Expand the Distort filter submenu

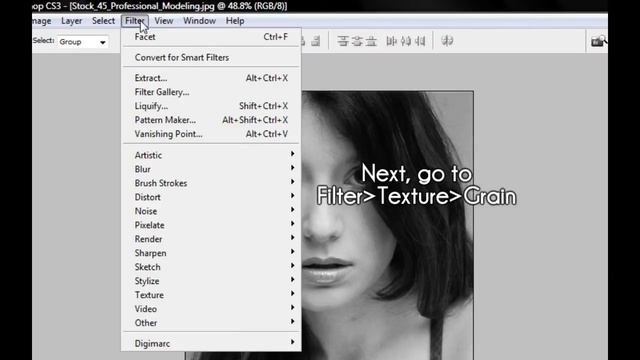pos(211,197)
